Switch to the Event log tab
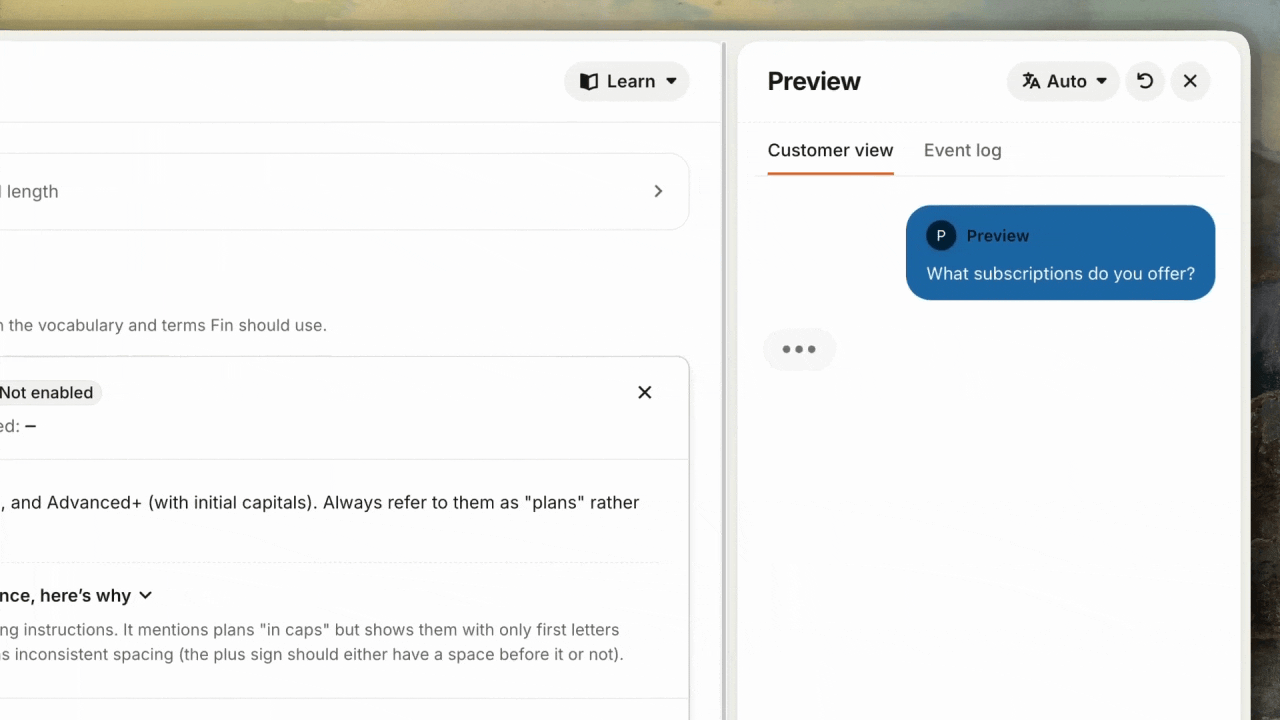The width and height of the screenshot is (1280, 720). 962,151
